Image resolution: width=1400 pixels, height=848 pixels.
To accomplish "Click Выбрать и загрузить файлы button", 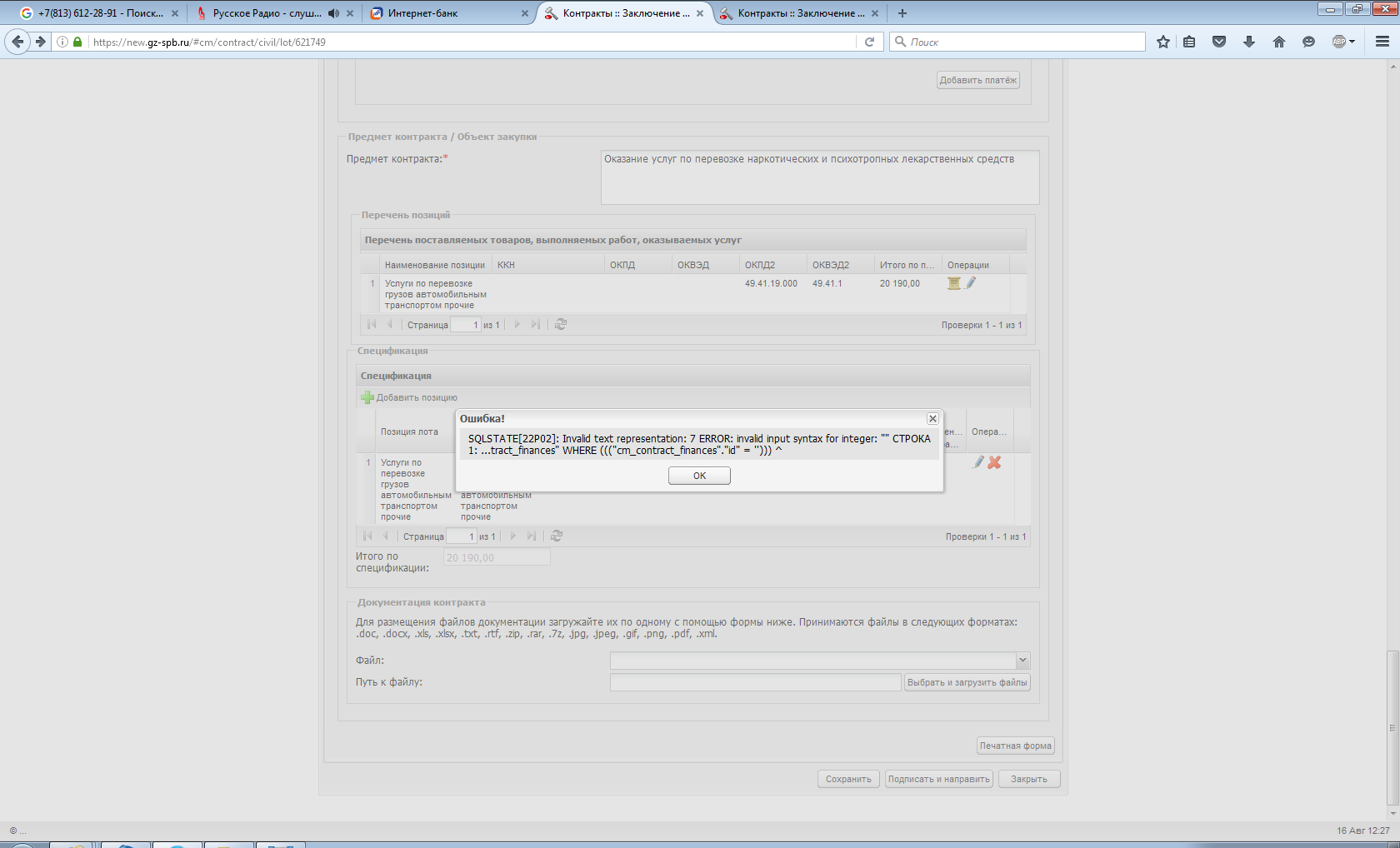I will (x=967, y=682).
